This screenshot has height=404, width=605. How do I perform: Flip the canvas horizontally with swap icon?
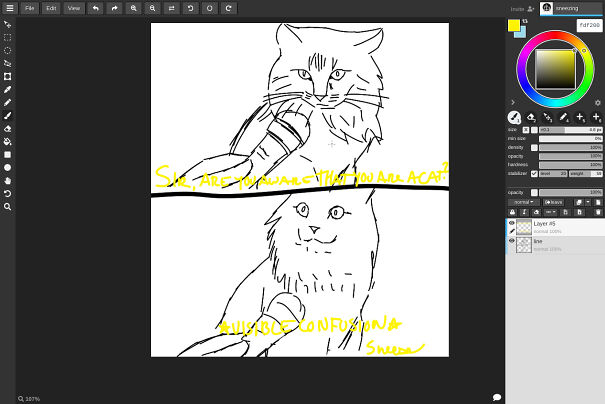[171, 8]
